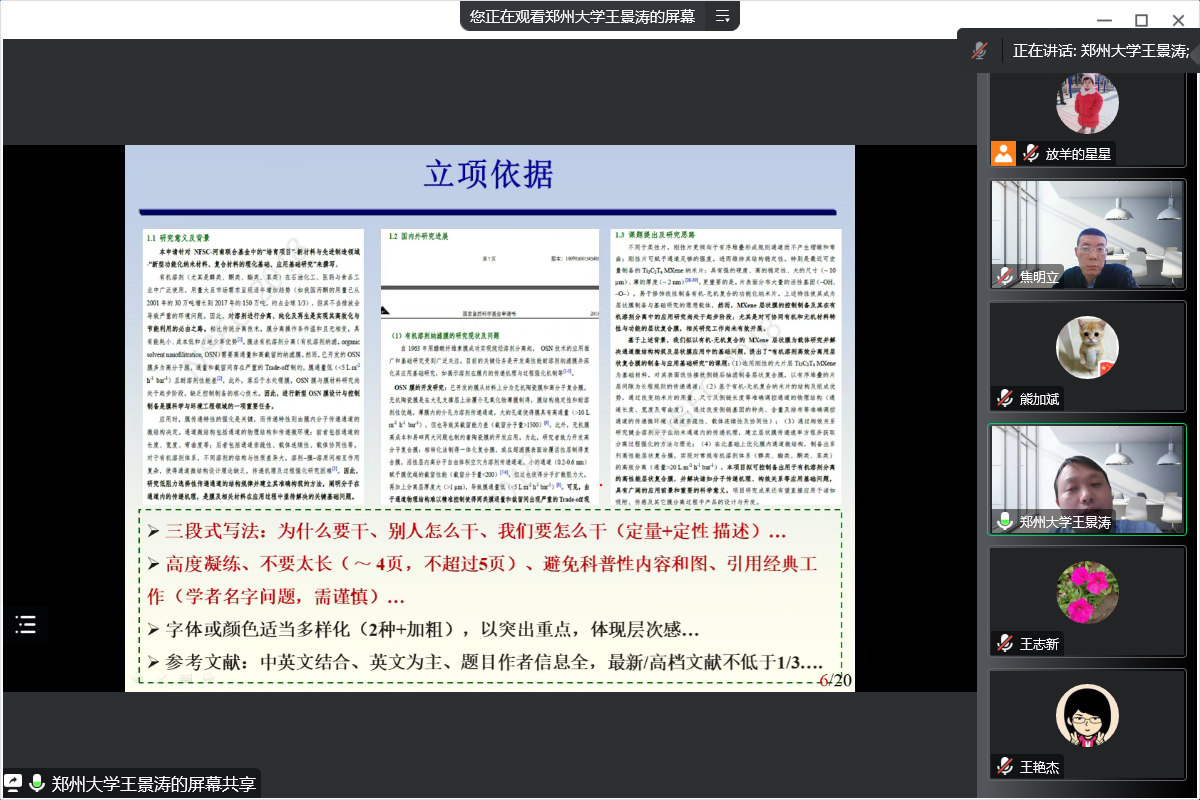
Task: Click active microphone icon on 郑州大学王景涛's video tile
Action: tap(1004, 521)
